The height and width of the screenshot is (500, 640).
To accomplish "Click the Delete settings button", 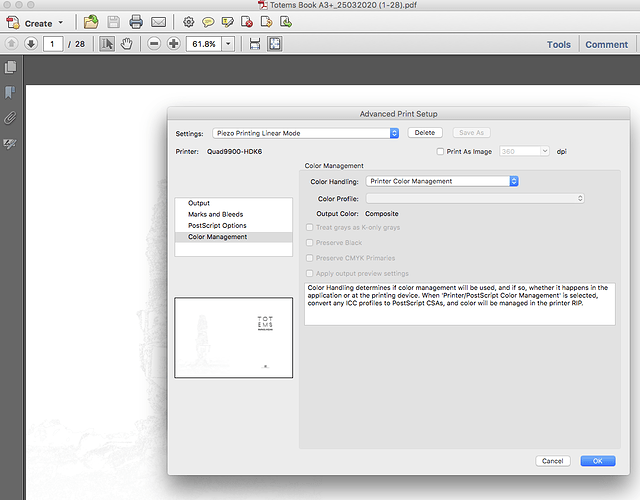I will coord(424,132).
